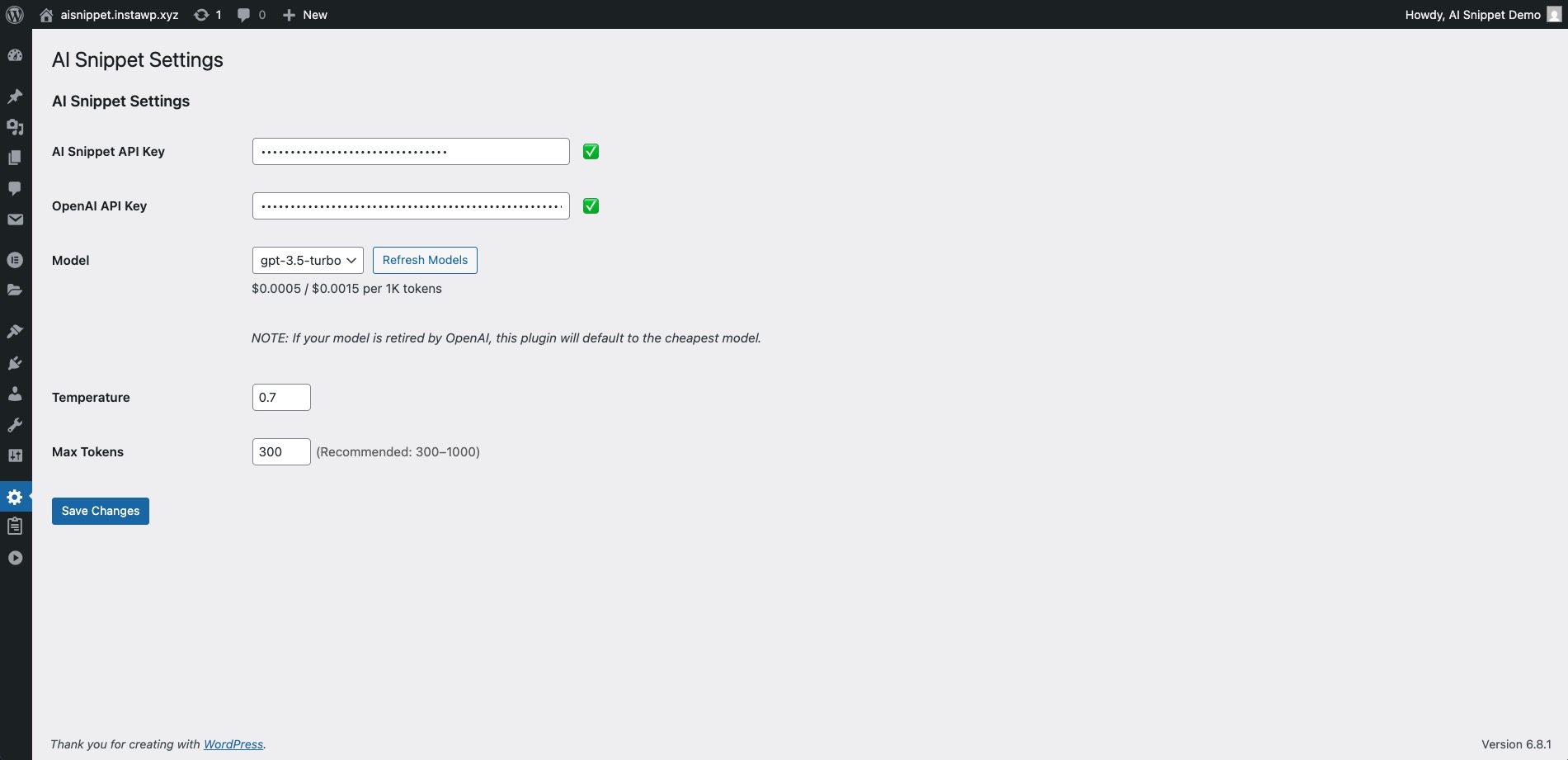Open Posts via the pushpin icon
Image resolution: width=1568 pixels, height=760 pixels.
15,97
